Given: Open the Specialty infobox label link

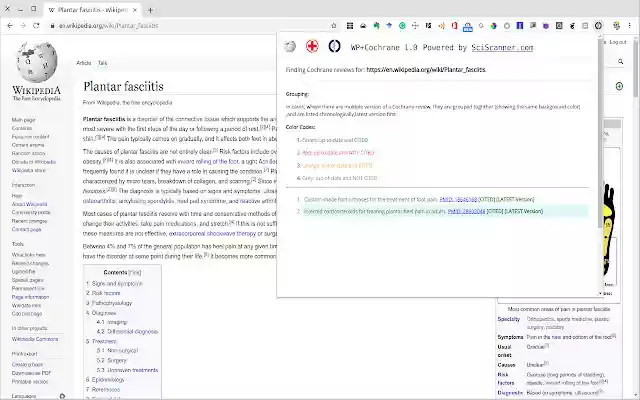Looking at the screenshot, I should click(x=509, y=319).
